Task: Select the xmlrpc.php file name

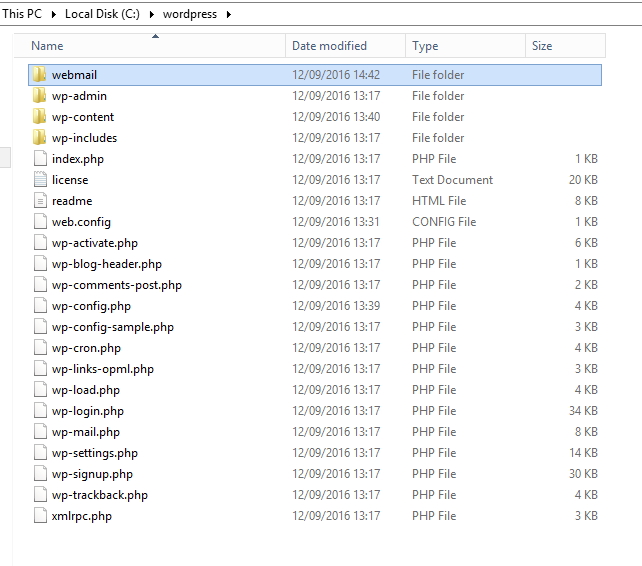Action: (x=81, y=516)
